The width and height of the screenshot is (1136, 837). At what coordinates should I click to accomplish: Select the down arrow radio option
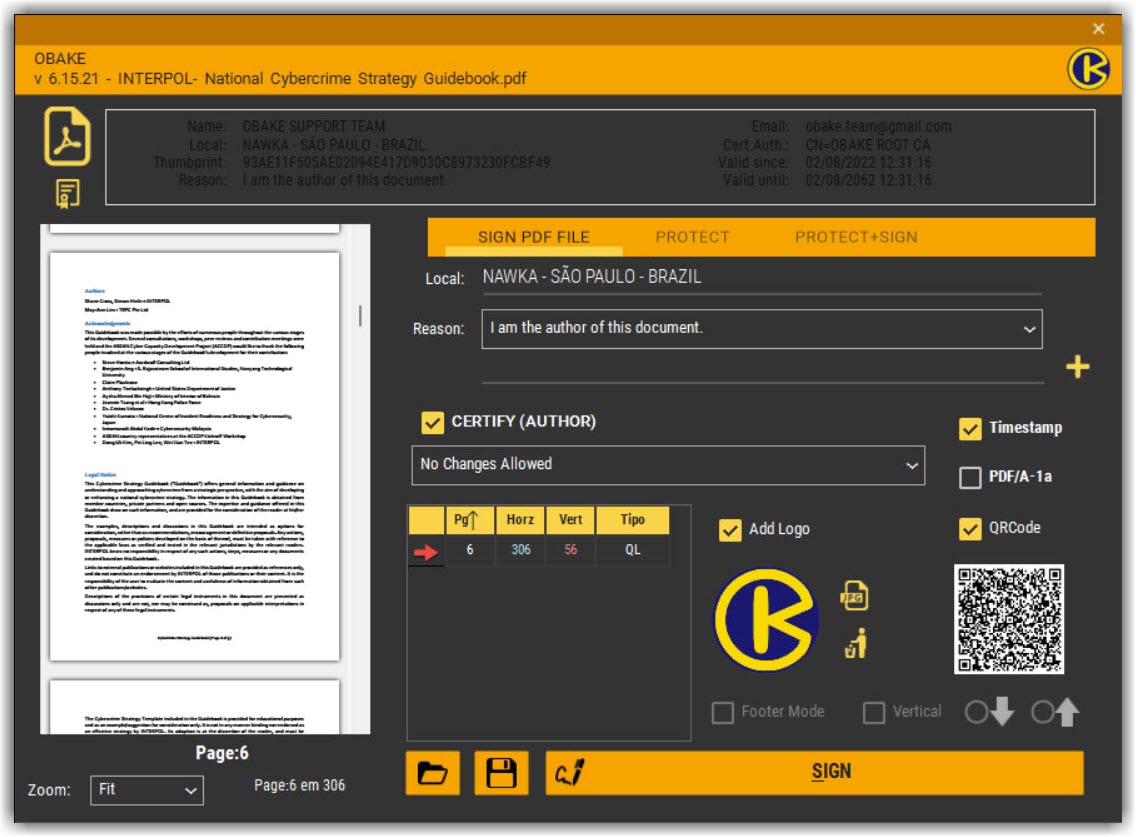click(x=976, y=712)
